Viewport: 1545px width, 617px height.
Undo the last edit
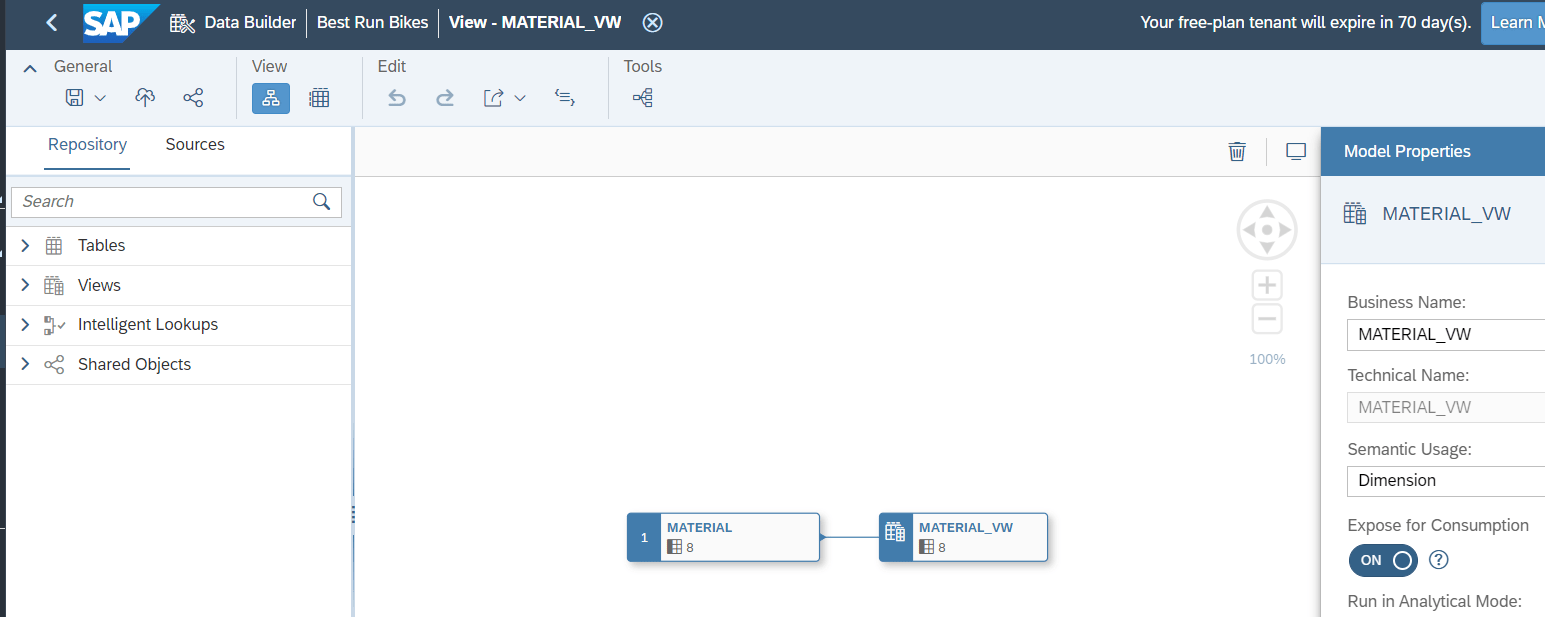396,97
